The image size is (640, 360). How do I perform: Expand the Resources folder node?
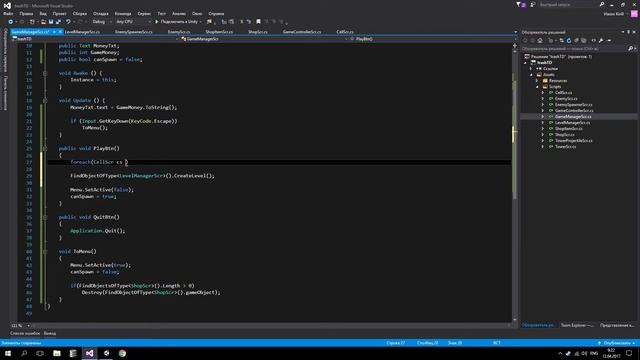537,81
